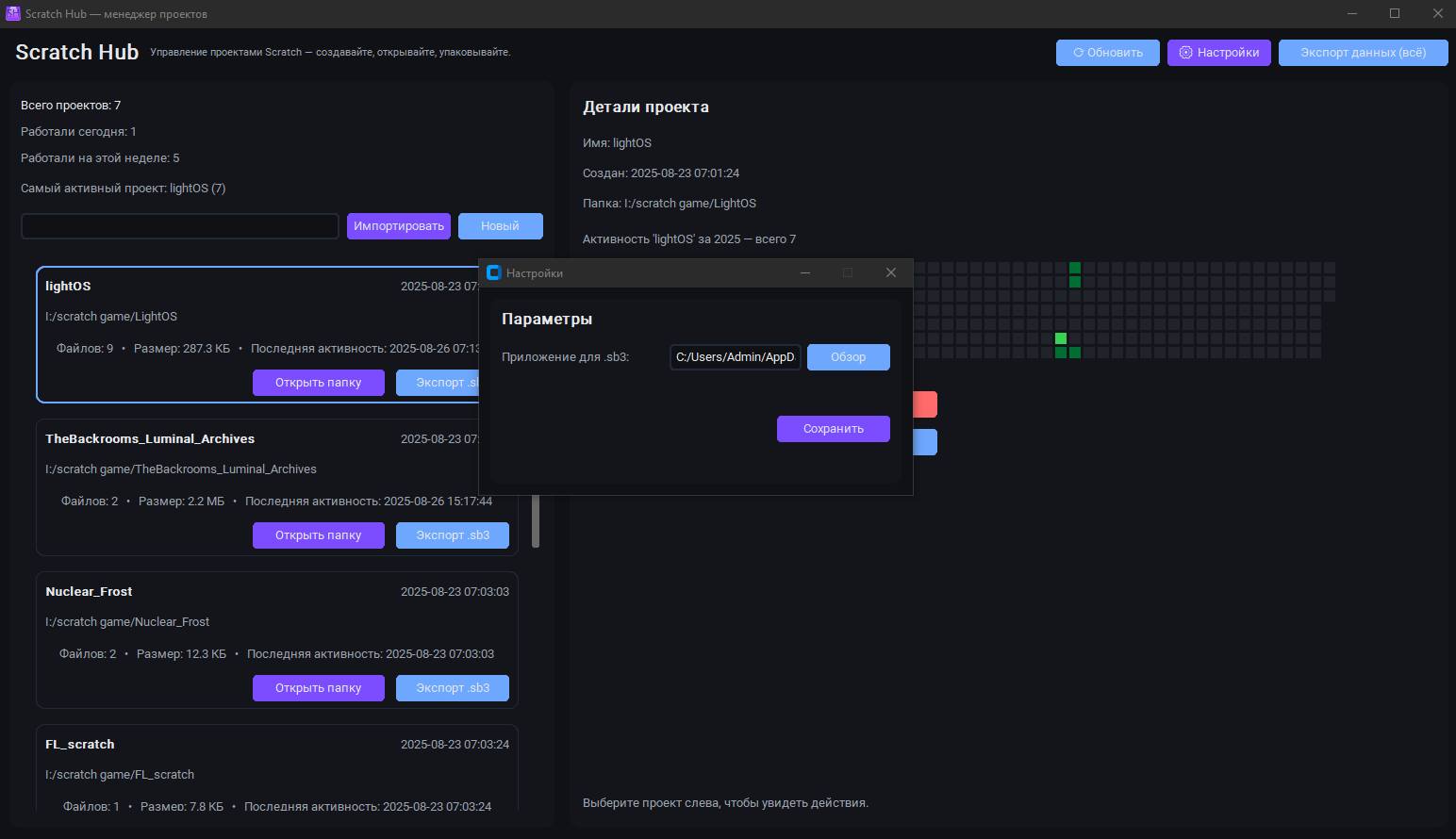The image size is (1456, 839).
Task: Click the Обновить refresh button
Action: (1108, 53)
